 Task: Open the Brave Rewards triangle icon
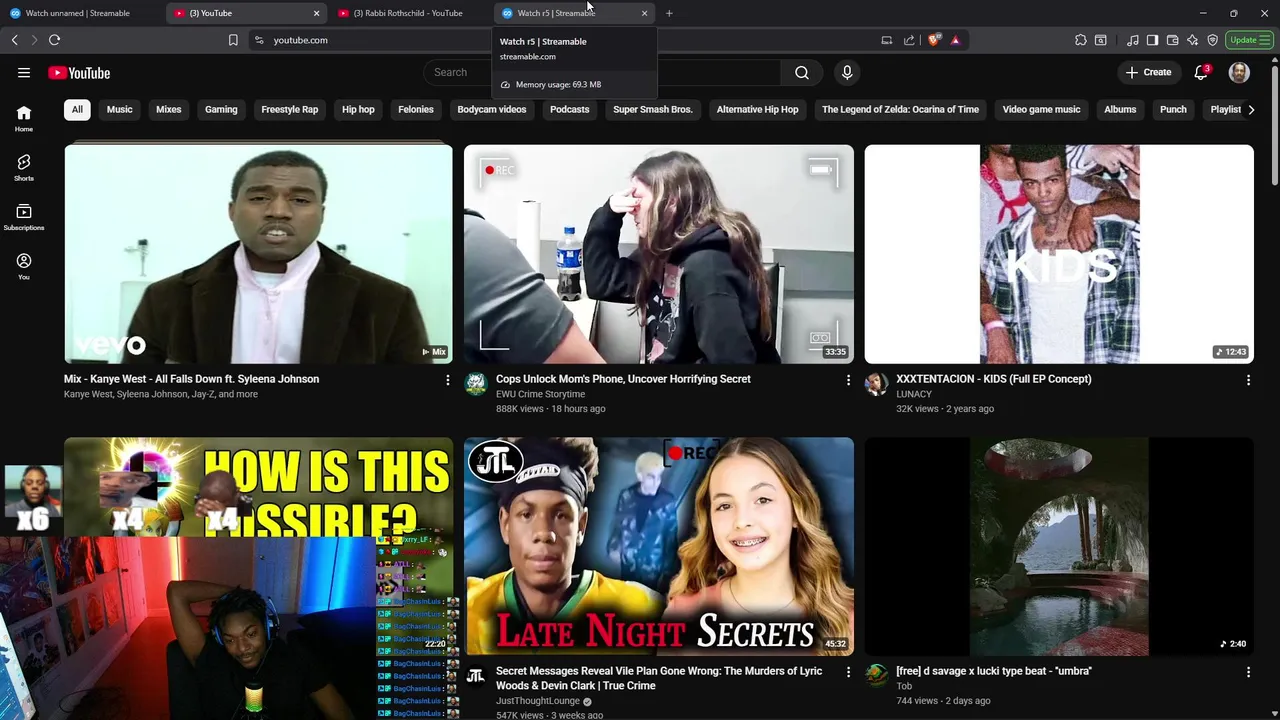pos(955,40)
